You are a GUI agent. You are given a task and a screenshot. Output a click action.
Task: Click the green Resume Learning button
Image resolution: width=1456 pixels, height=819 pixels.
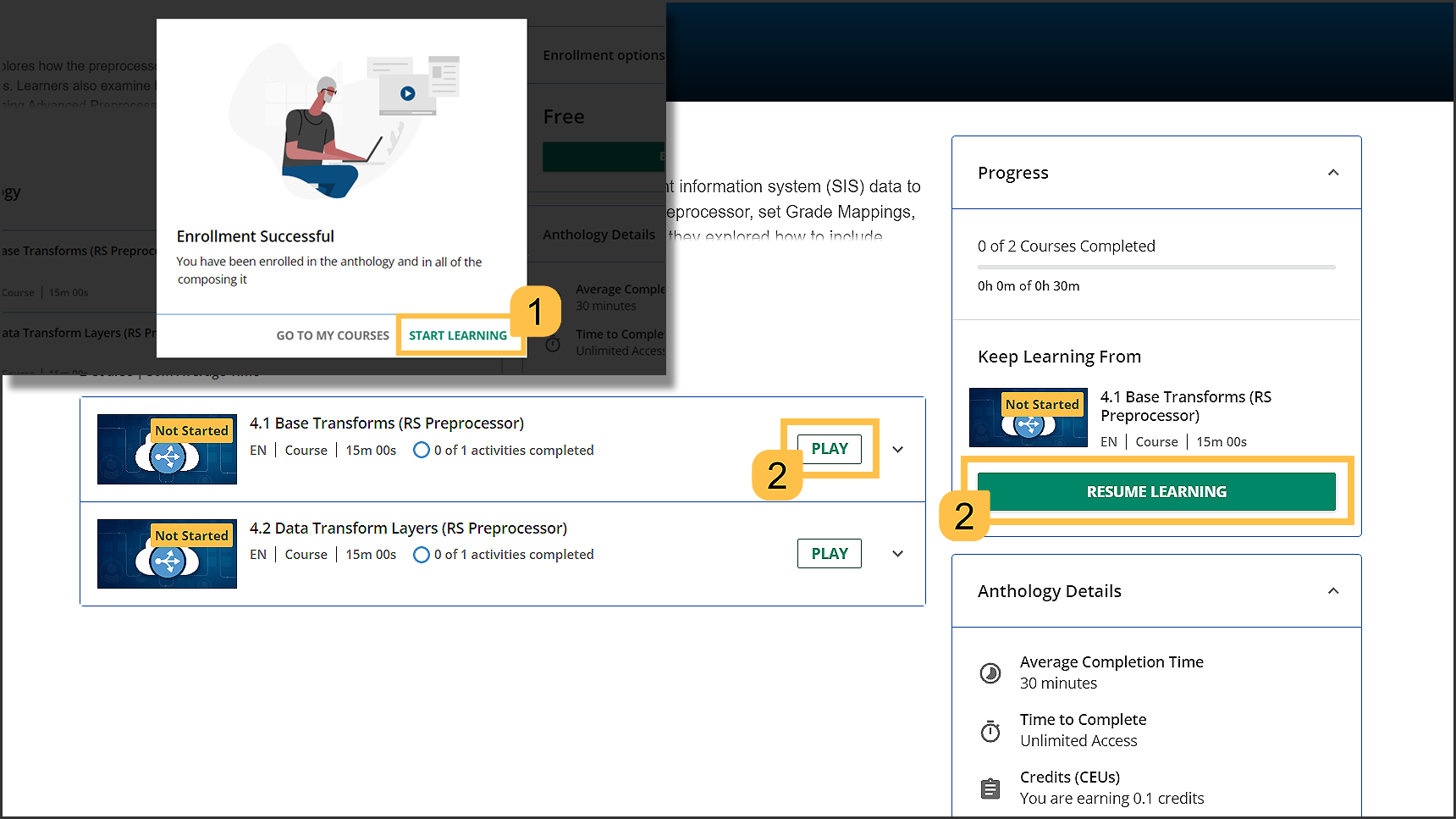1155,492
